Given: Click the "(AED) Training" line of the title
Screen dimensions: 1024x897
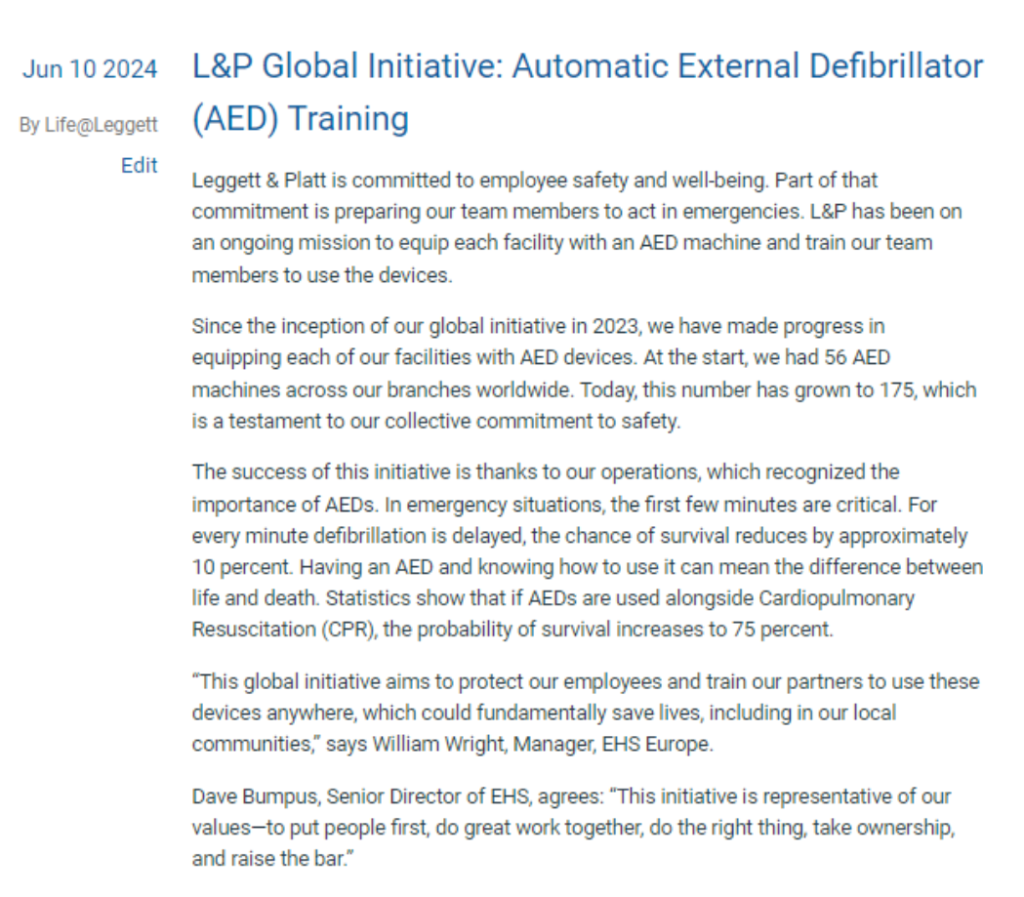Looking at the screenshot, I should (300, 119).
